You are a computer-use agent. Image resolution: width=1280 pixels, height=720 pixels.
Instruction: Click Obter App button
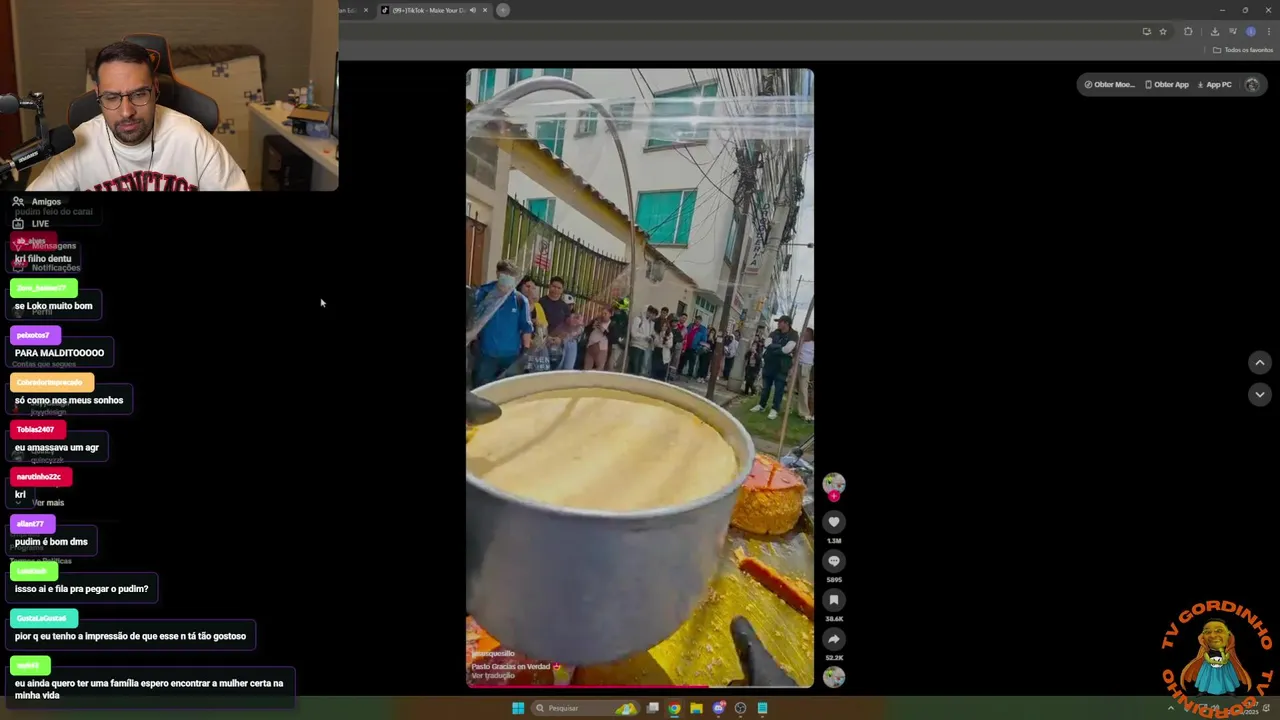1167,85
